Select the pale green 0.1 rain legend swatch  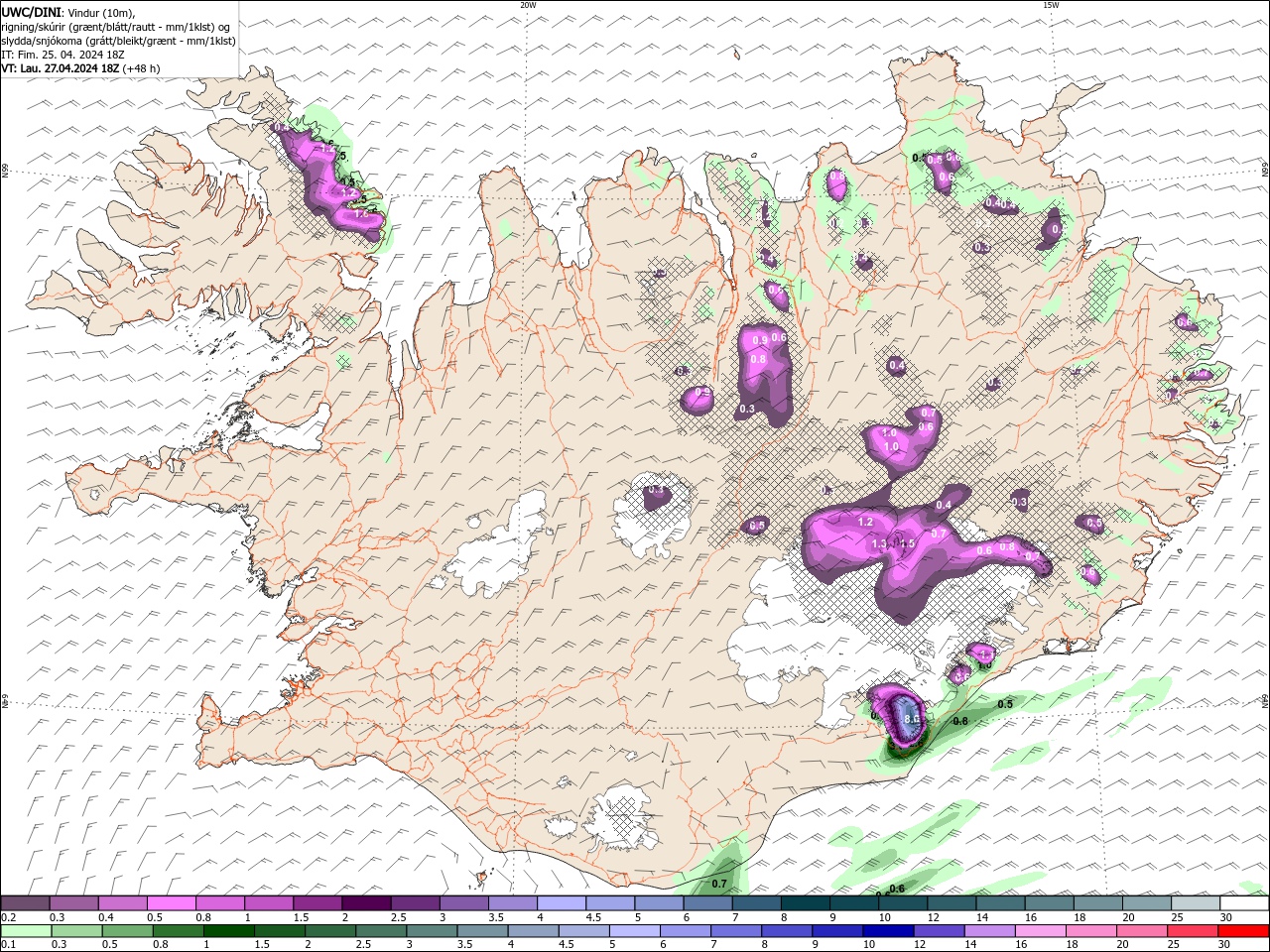tap(25, 931)
